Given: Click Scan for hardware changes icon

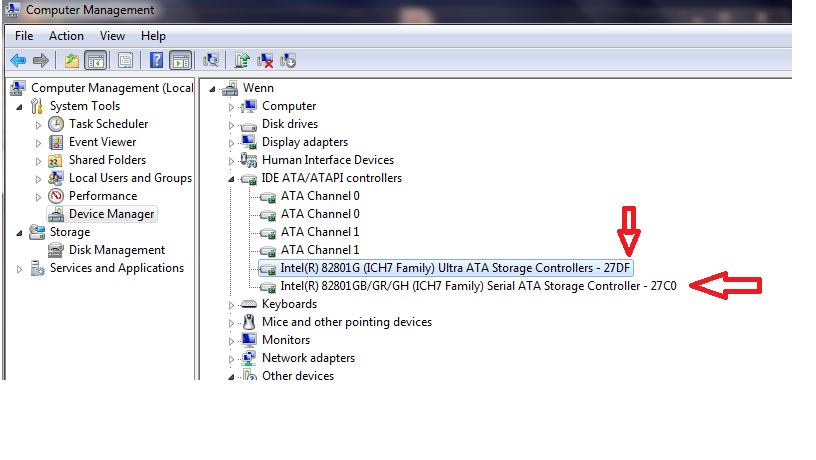Looking at the screenshot, I should (x=211, y=60).
